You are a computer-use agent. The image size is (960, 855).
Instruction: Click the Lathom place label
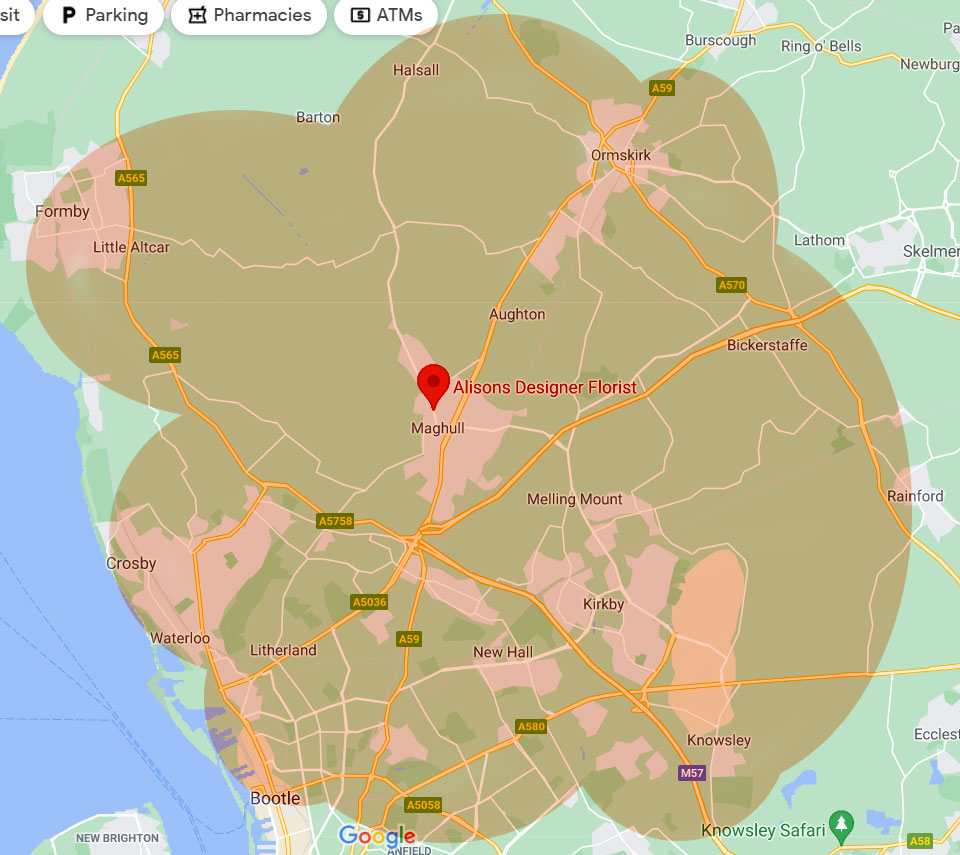tap(819, 241)
